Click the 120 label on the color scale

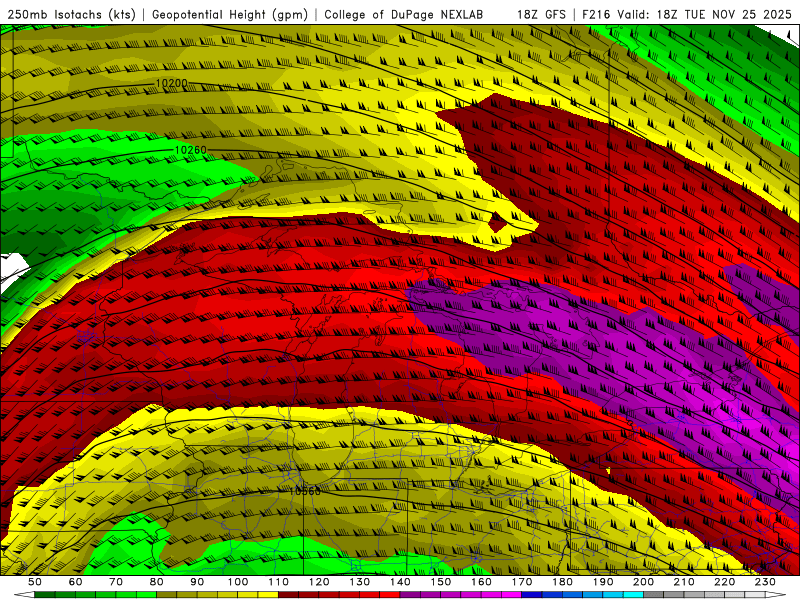(x=319, y=582)
